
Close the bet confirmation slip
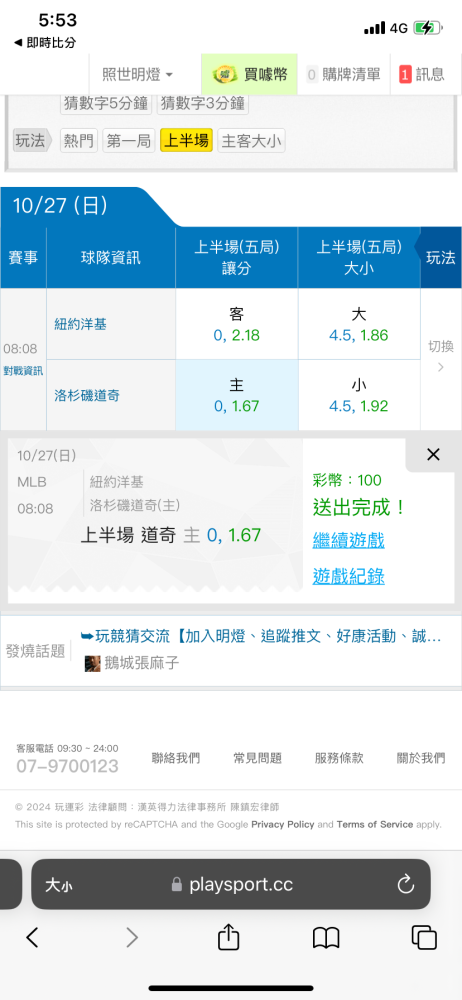(433, 455)
